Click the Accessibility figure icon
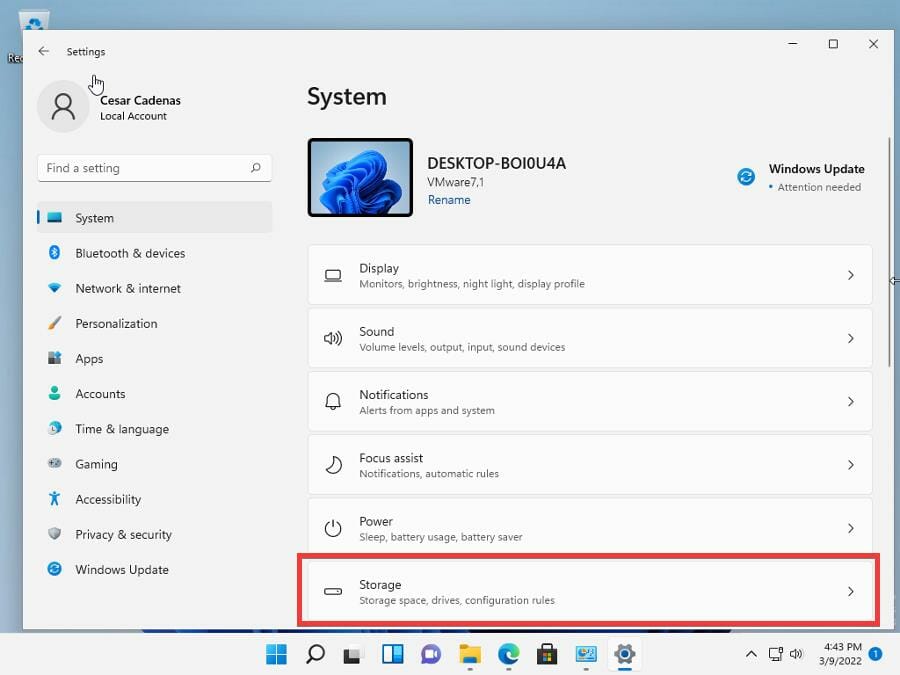The width and height of the screenshot is (900, 675). [55, 498]
